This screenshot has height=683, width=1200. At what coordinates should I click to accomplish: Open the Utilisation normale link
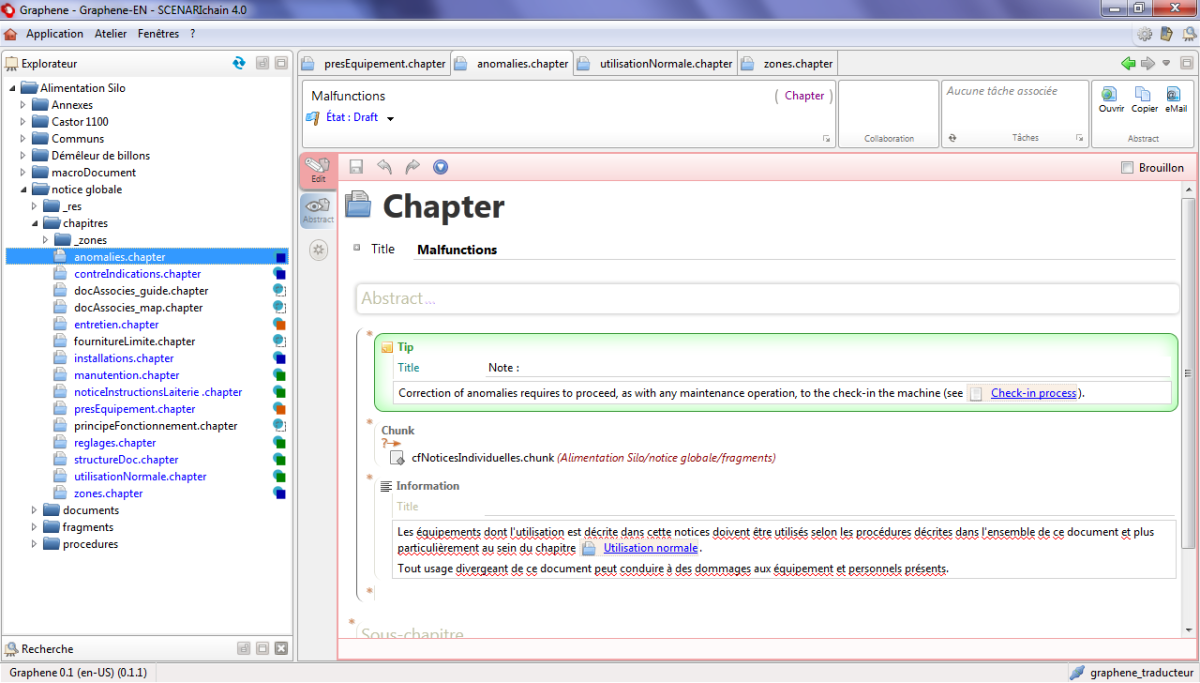[651, 548]
